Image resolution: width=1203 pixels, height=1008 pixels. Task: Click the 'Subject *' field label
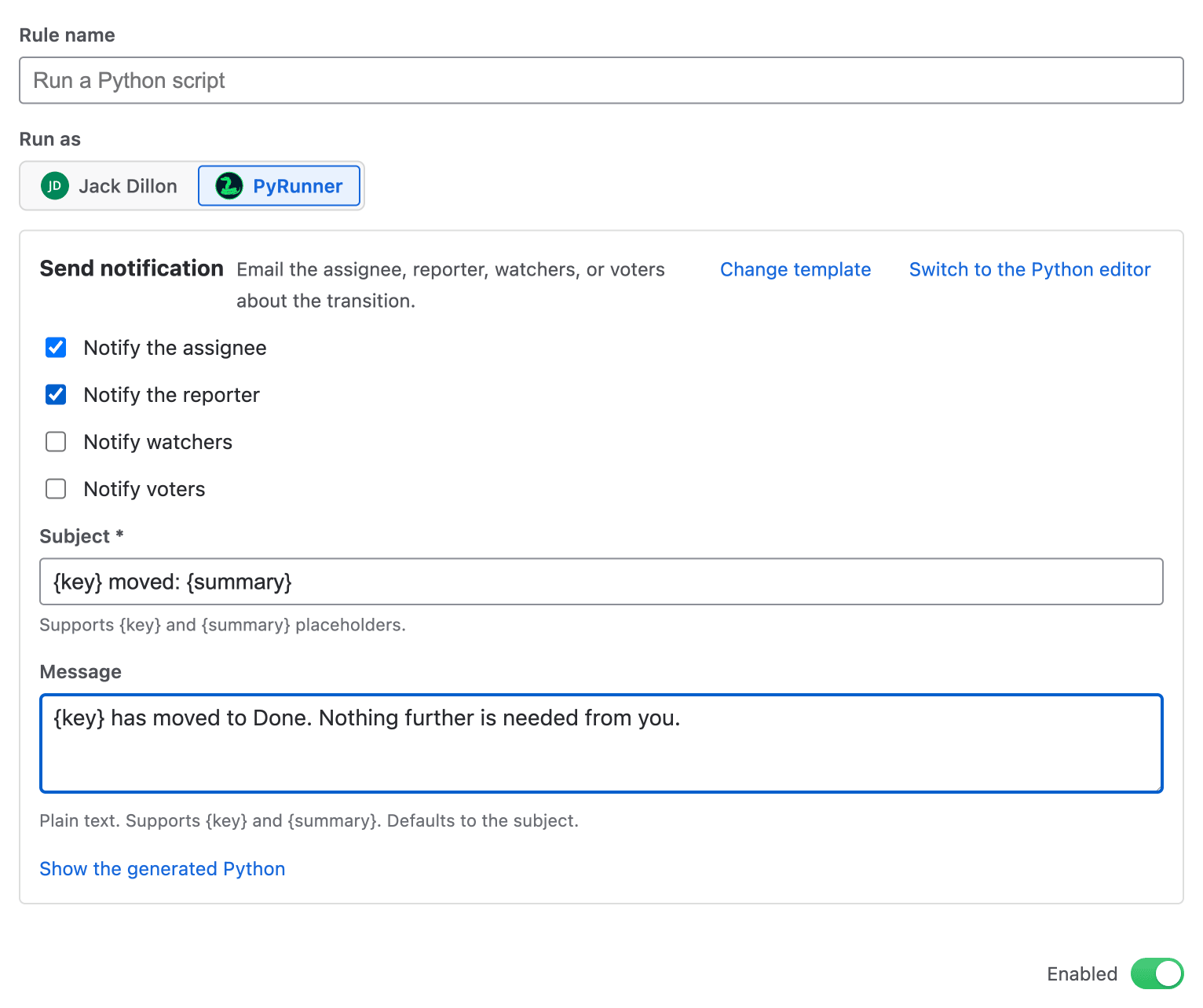[x=82, y=536]
